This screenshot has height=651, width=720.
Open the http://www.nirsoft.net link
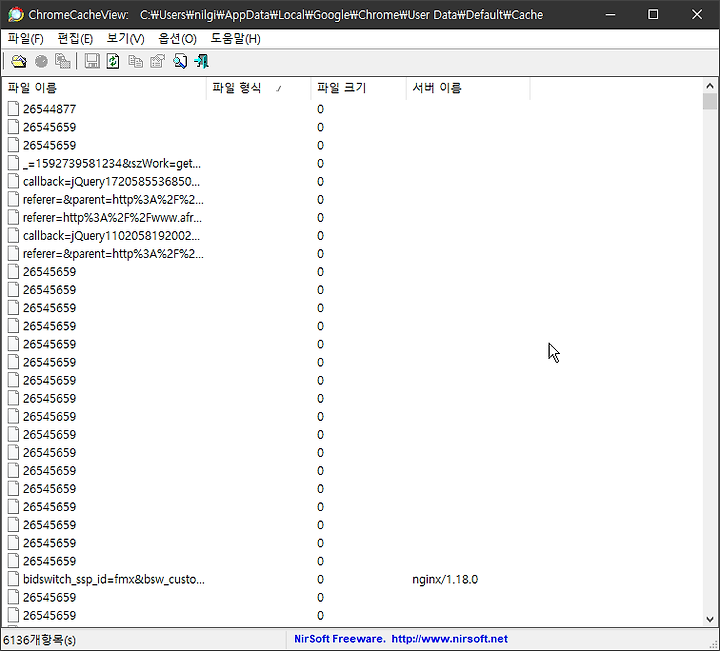(450, 639)
